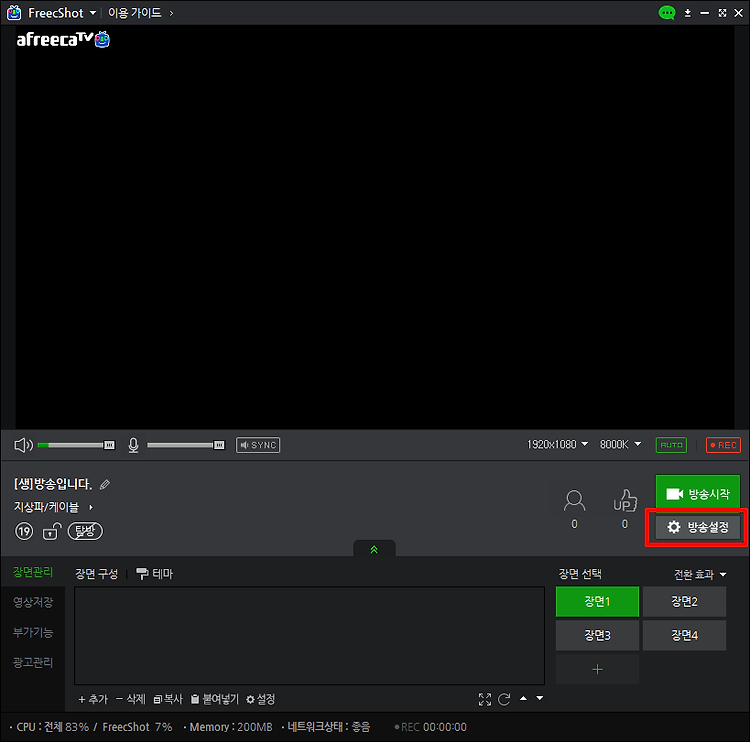Image resolution: width=750 pixels, height=742 pixels.
Task: Open the 1920x1080 resolution dropdown
Action: pos(557,444)
